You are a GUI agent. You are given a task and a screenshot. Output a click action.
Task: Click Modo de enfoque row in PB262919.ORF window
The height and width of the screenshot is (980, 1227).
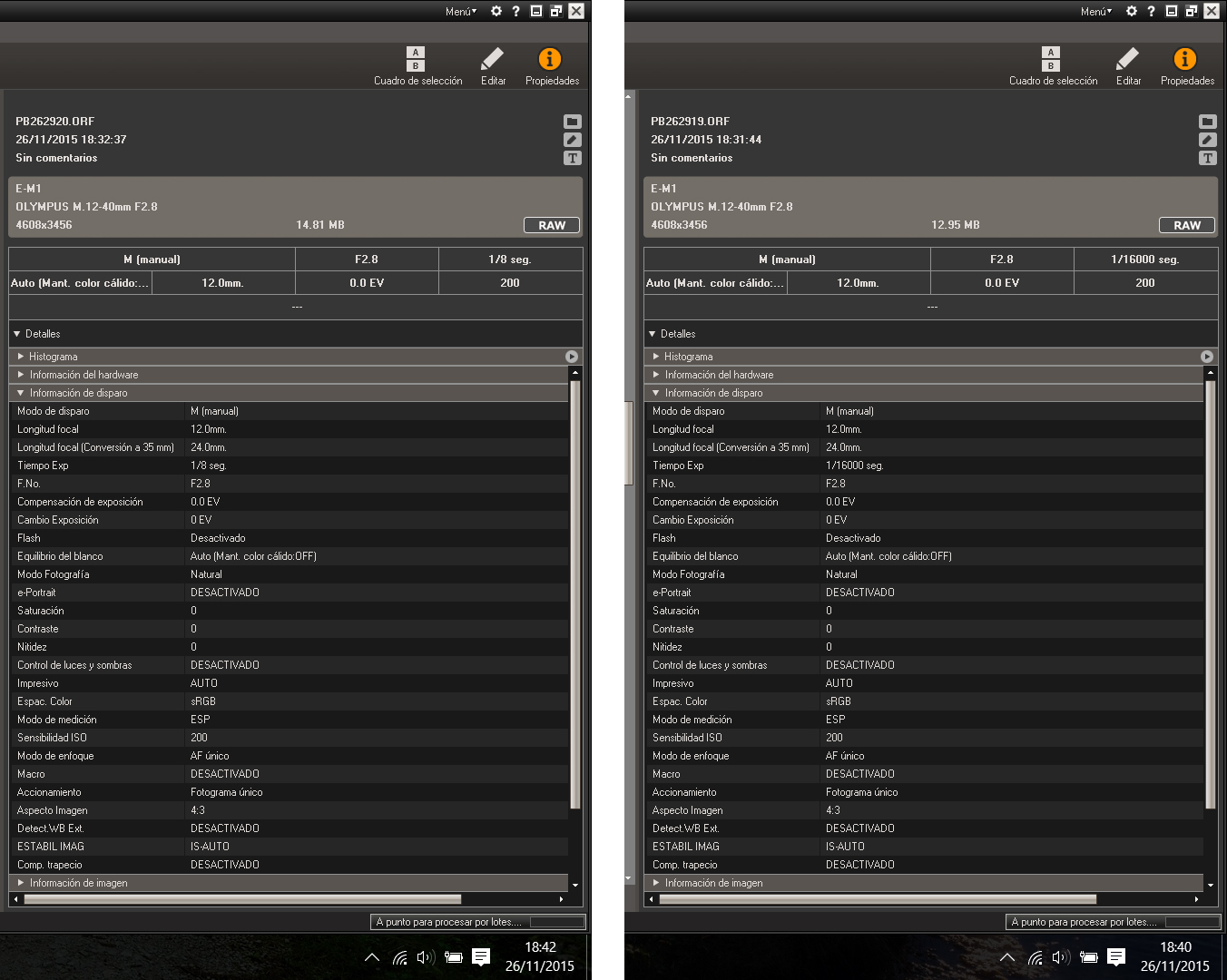[x=924, y=756]
